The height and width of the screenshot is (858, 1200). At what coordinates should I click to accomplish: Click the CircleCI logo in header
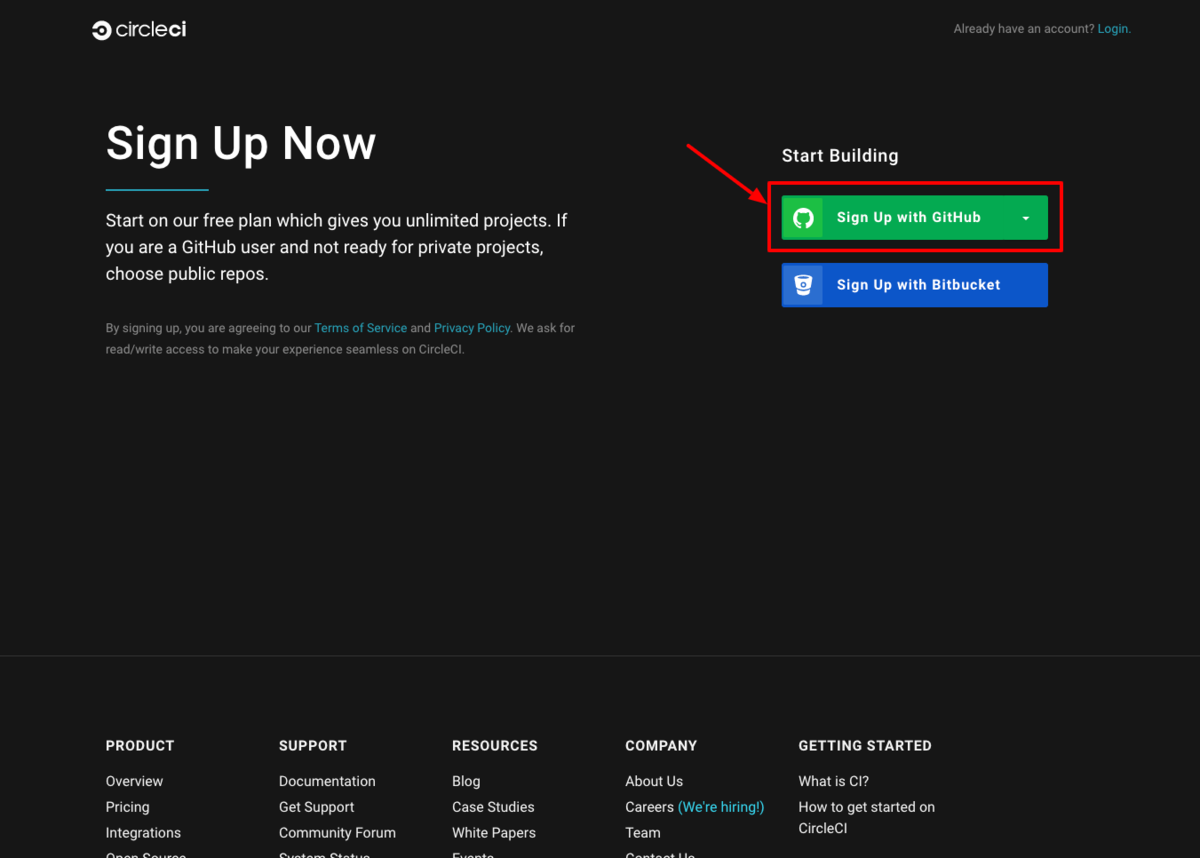[x=139, y=30]
